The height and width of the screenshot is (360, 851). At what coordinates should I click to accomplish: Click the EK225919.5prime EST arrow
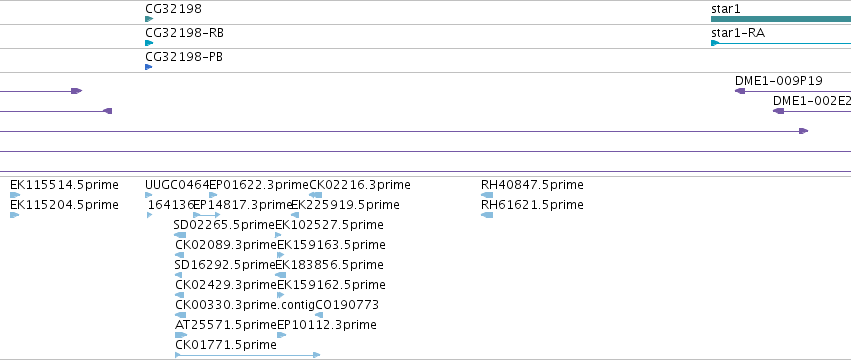point(295,215)
